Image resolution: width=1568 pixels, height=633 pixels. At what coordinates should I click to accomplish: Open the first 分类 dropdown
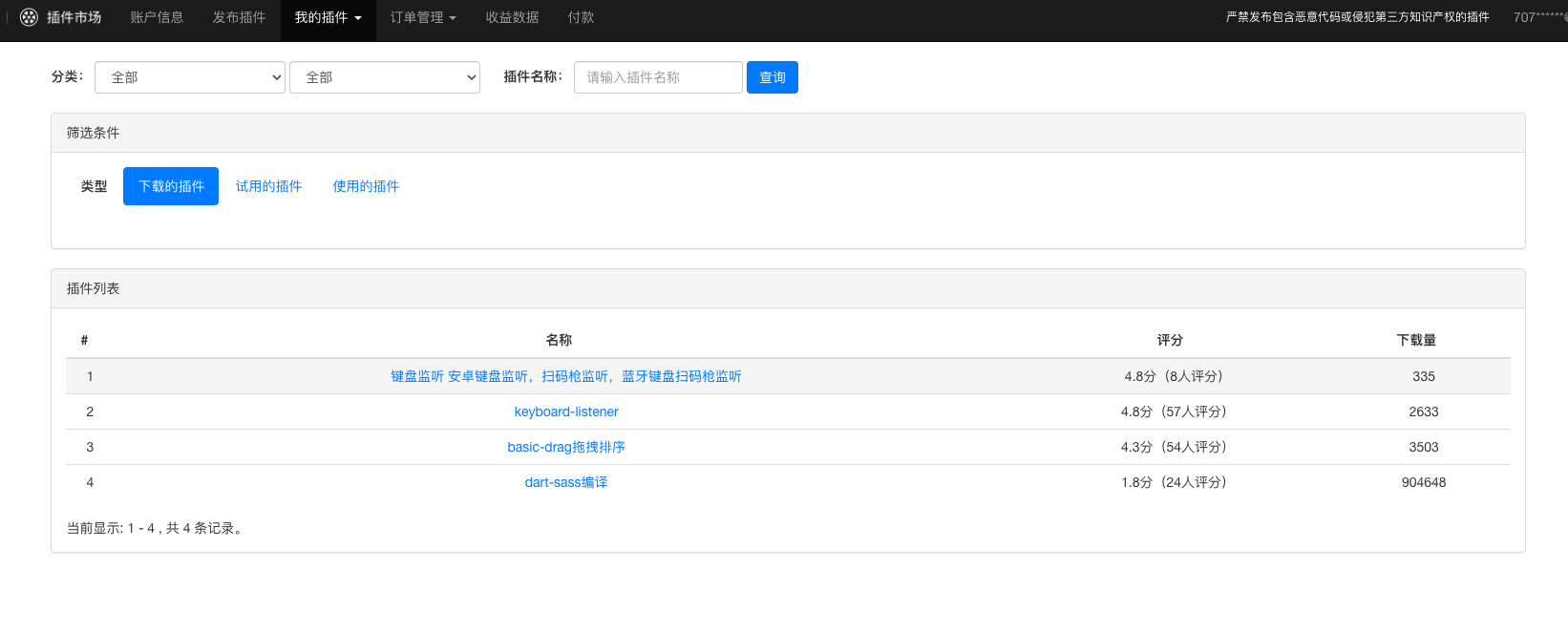190,77
